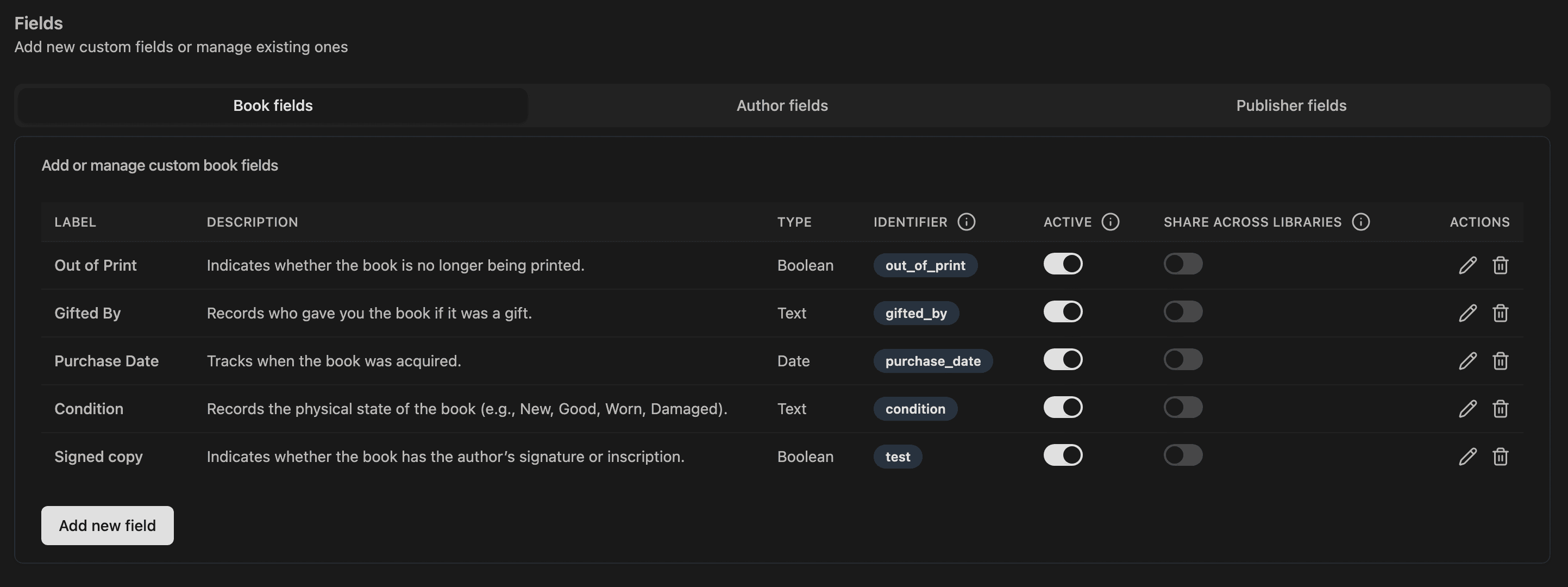This screenshot has width=1568, height=587.
Task: Edit the Signed copy field
Action: click(1468, 456)
